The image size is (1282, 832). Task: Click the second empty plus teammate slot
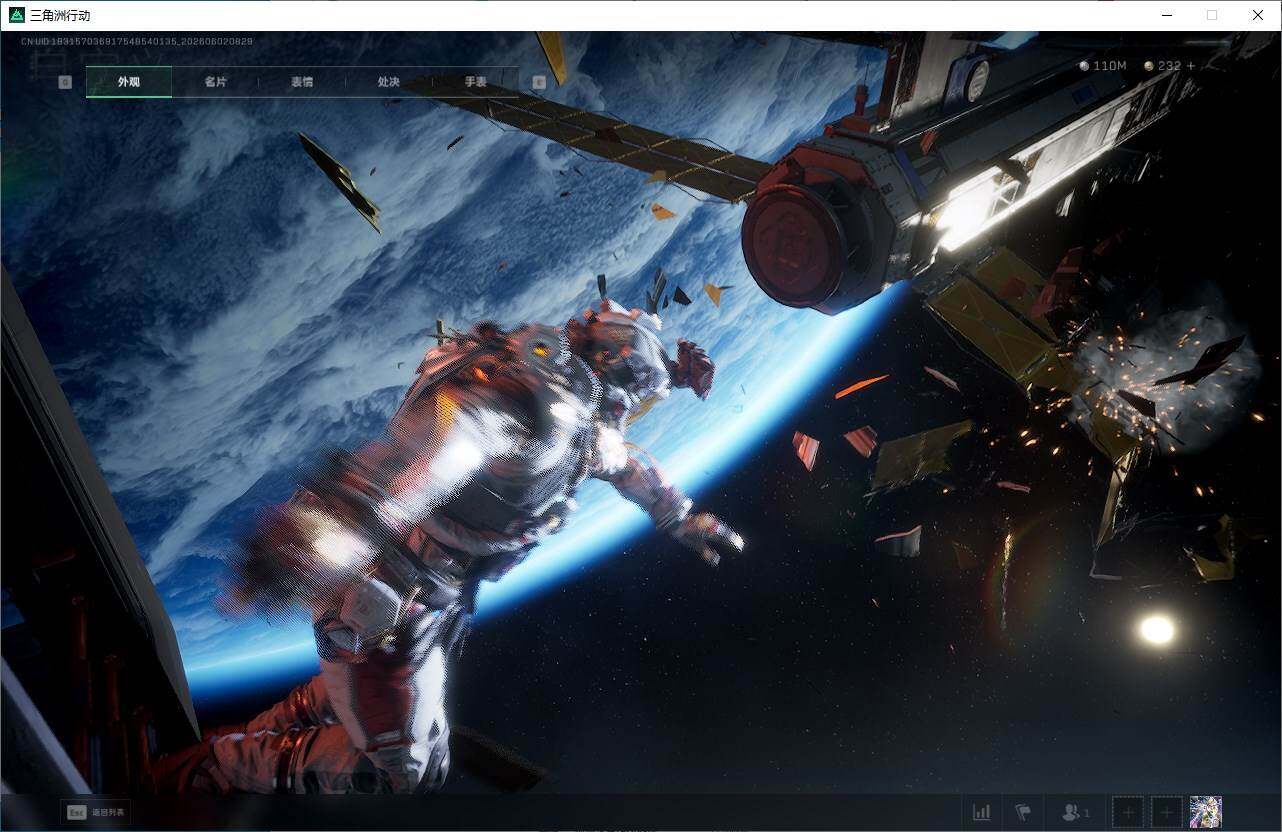[x=1167, y=812]
